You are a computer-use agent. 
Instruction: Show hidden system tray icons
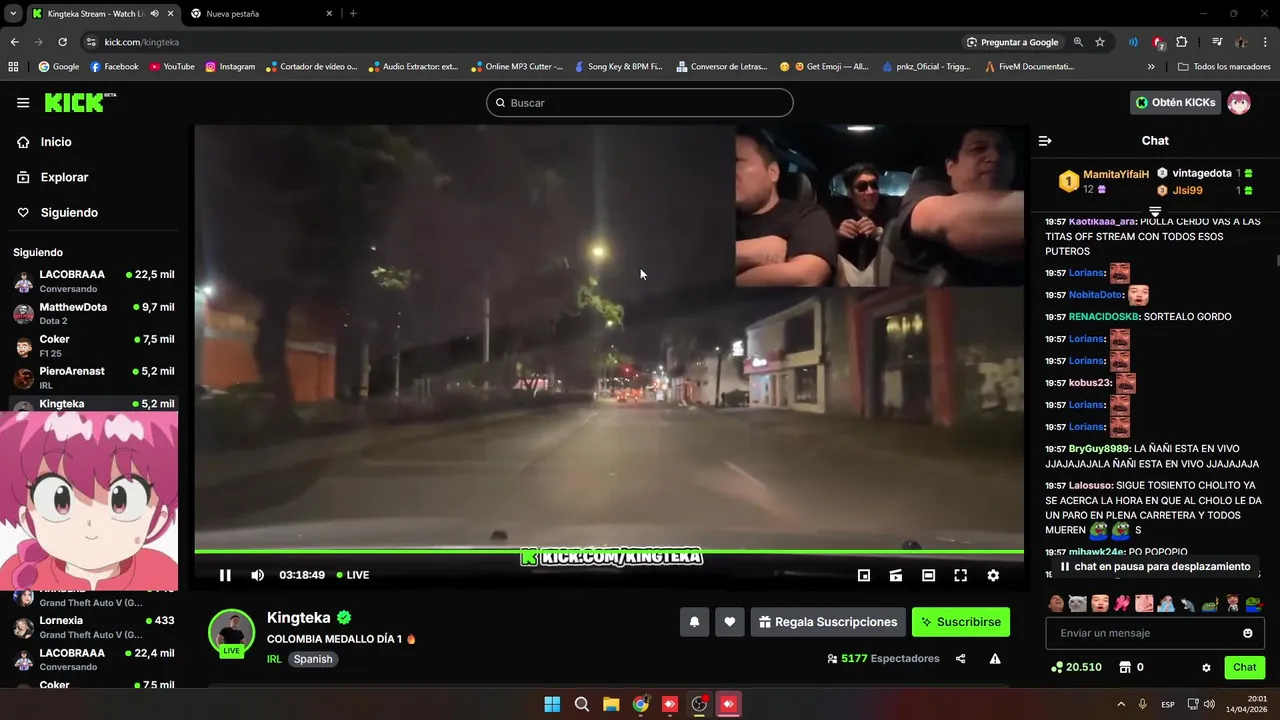pyautogui.click(x=1121, y=704)
